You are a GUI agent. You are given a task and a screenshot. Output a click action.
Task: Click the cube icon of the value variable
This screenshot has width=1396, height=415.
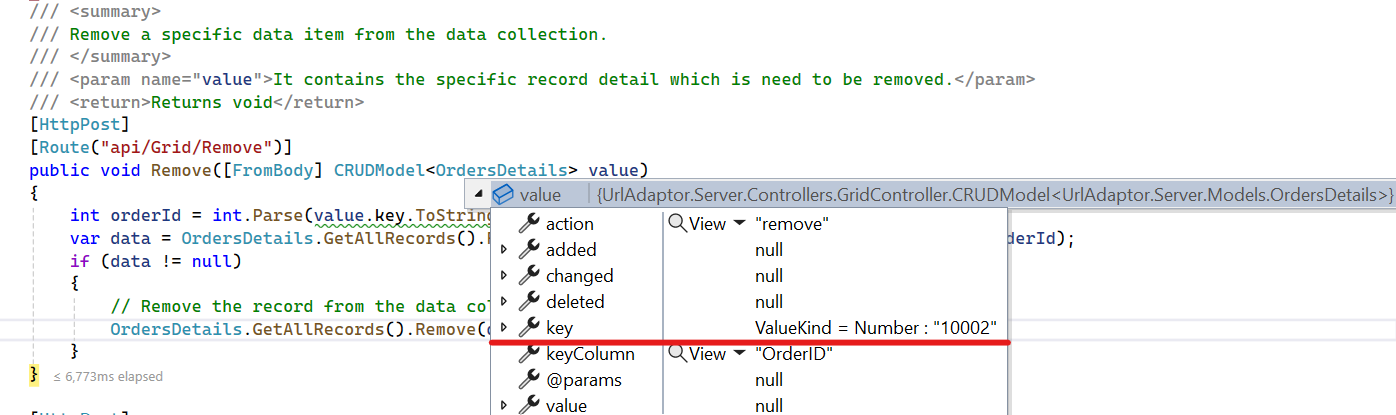coord(503,195)
